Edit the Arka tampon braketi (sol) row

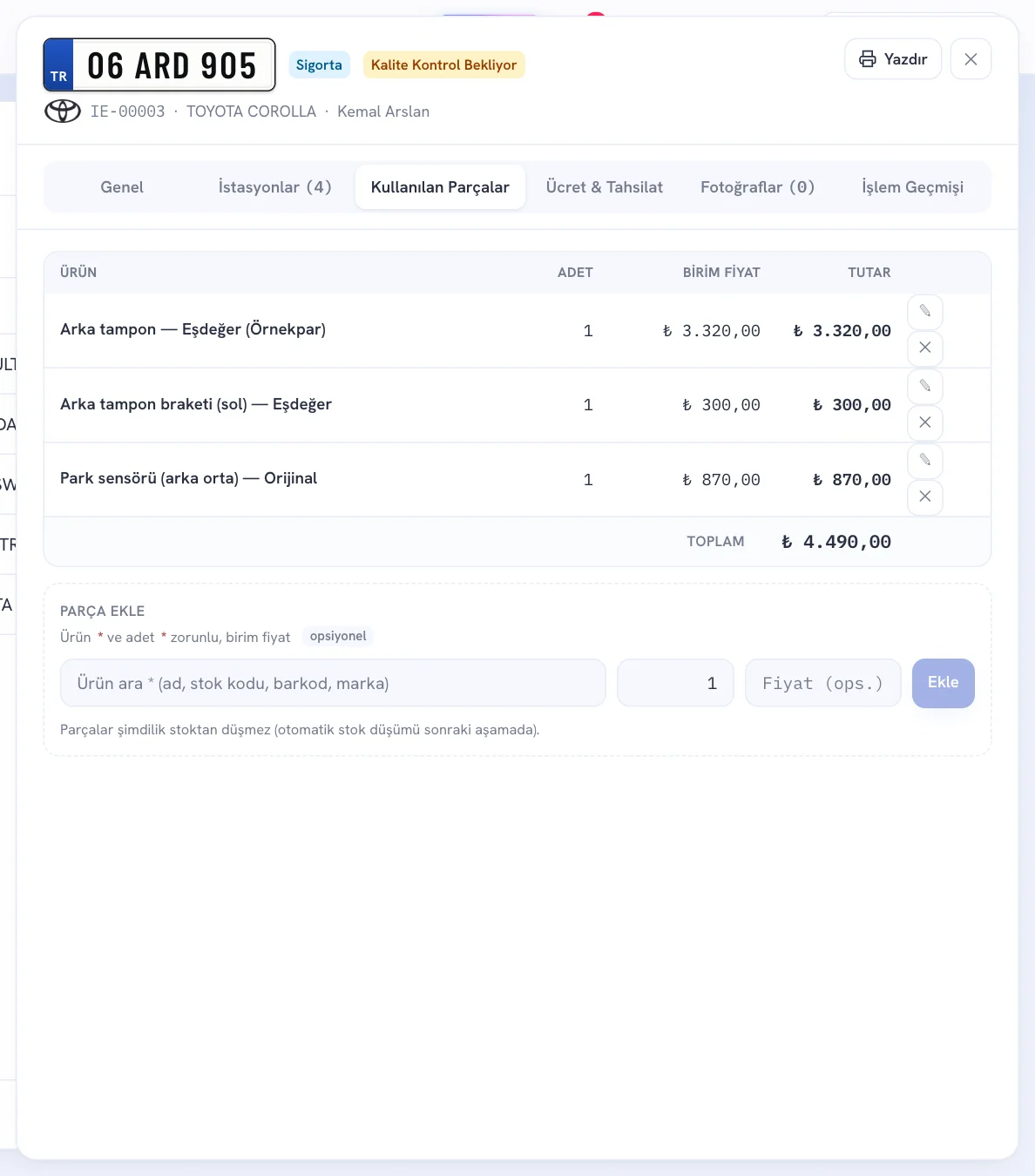[x=925, y=386]
